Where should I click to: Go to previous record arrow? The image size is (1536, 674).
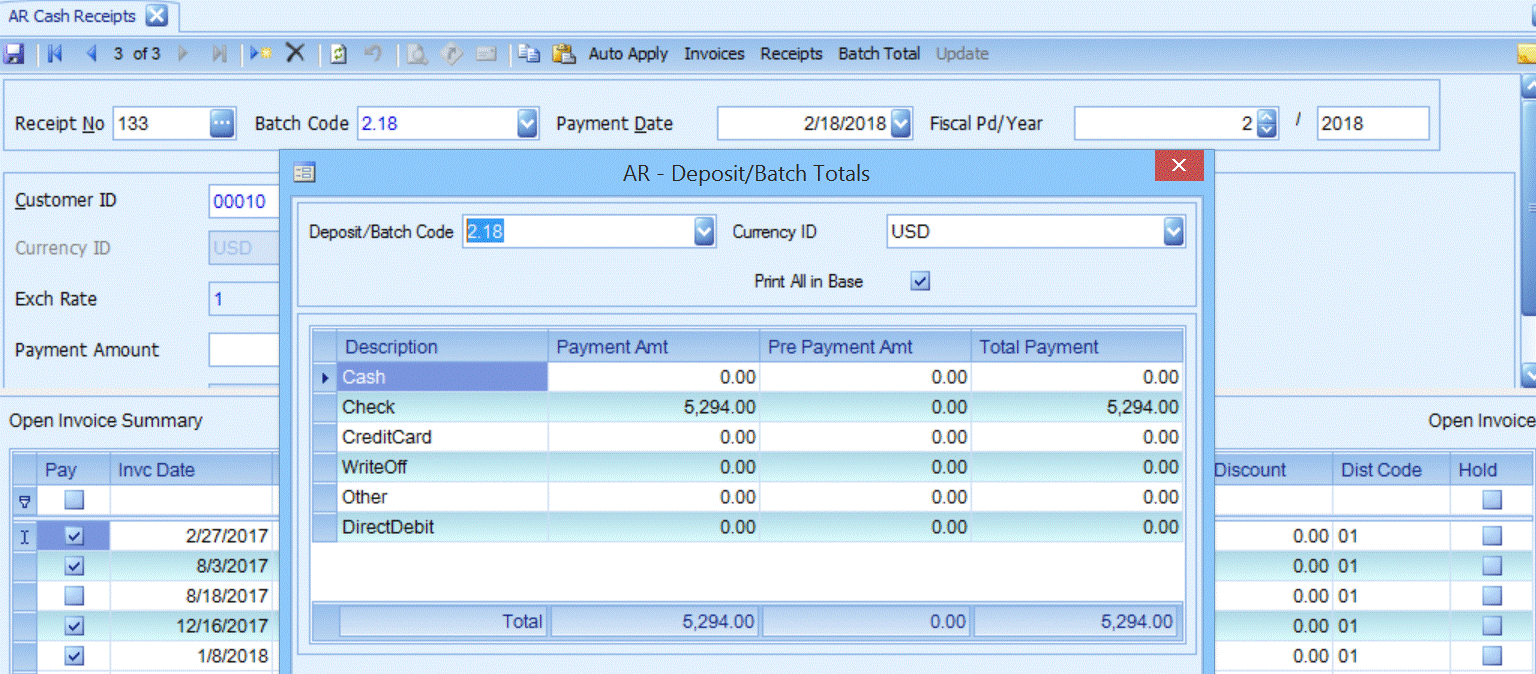tap(91, 54)
